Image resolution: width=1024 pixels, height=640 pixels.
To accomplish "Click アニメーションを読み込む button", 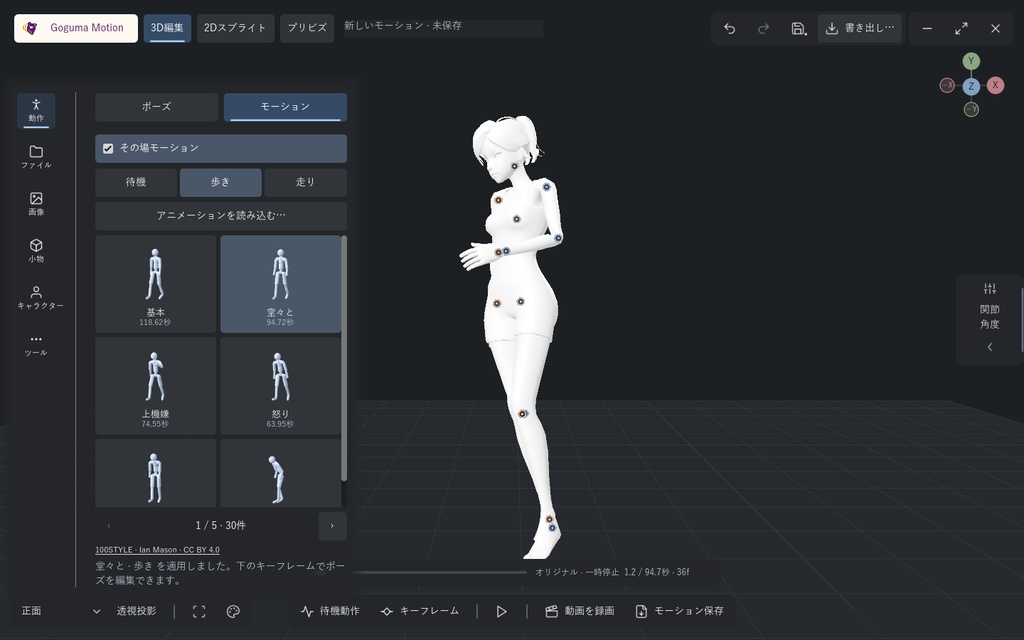I will (x=221, y=216).
